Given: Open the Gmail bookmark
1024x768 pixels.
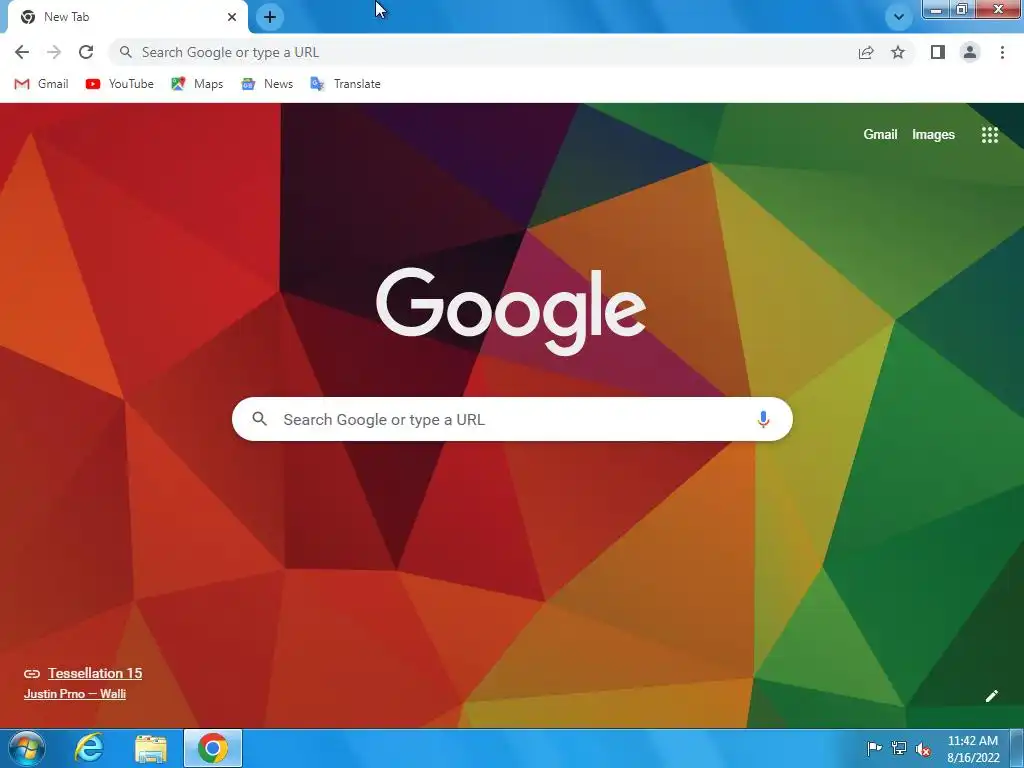Looking at the screenshot, I should point(41,84).
